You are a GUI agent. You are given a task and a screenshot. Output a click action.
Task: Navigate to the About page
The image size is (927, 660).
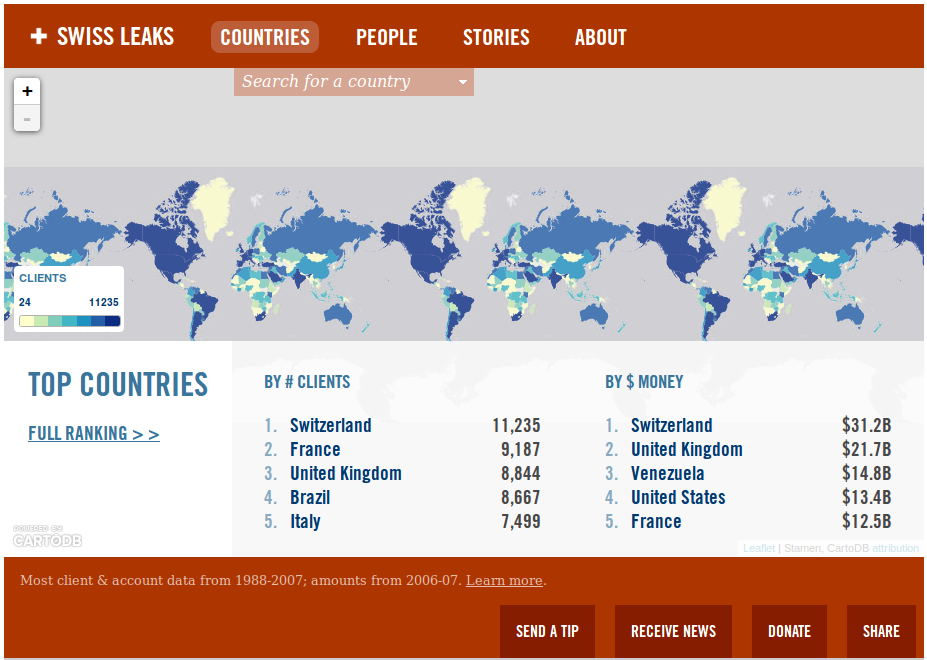pyautogui.click(x=600, y=37)
